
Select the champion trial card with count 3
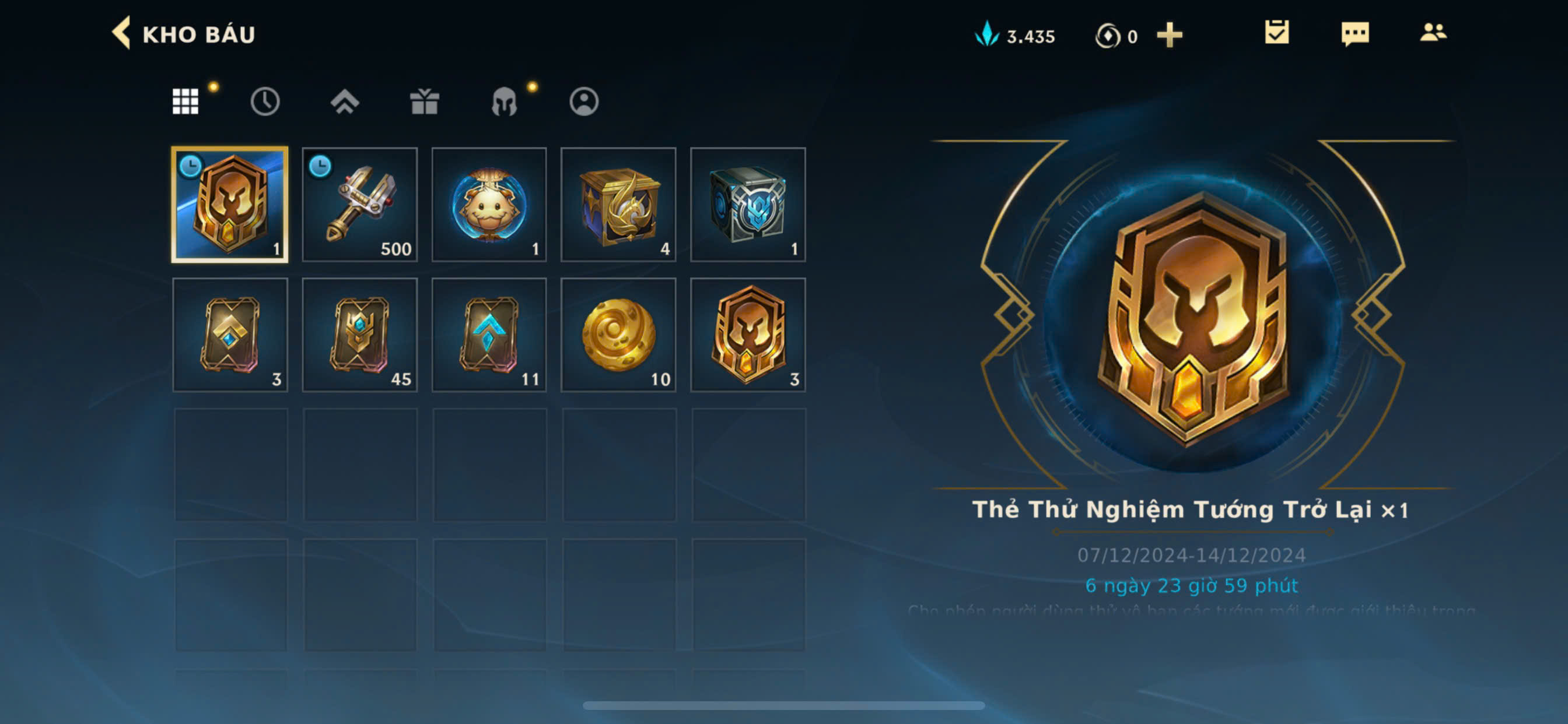point(748,335)
